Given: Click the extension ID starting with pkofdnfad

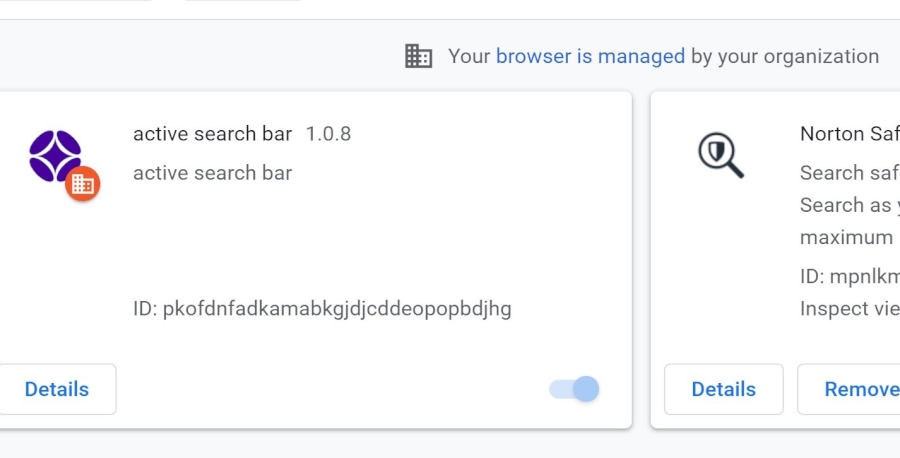Looking at the screenshot, I should tap(322, 308).
